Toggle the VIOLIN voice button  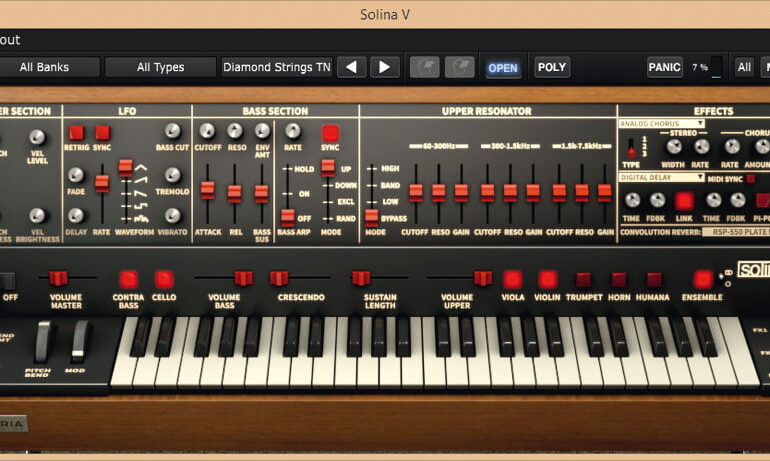[548, 279]
